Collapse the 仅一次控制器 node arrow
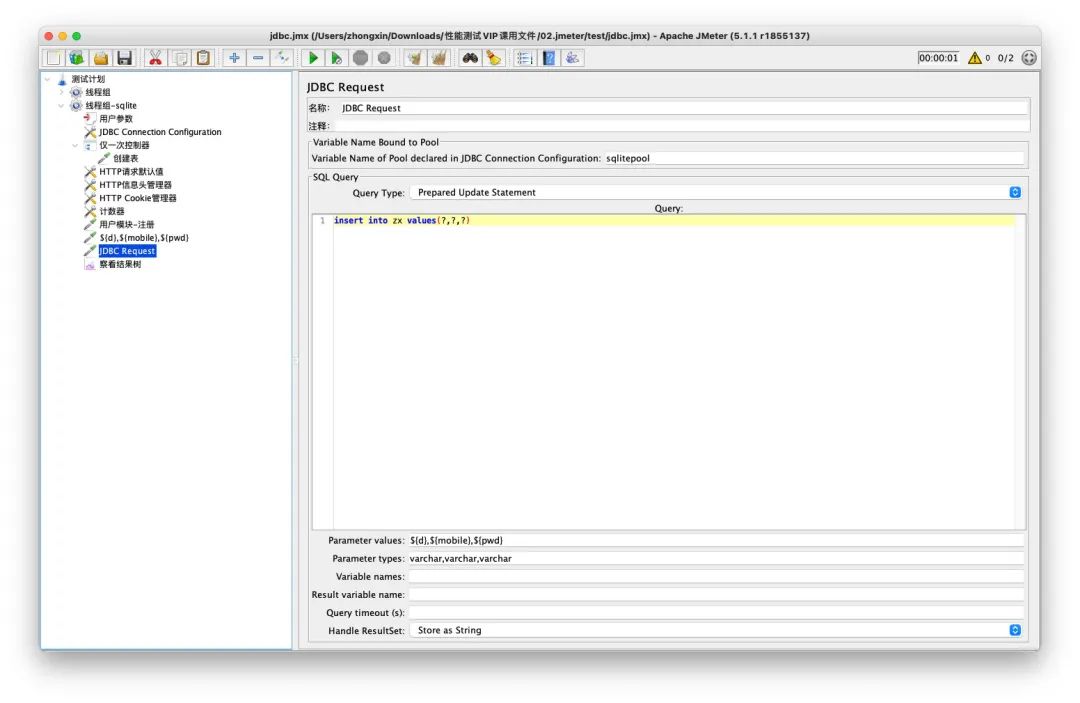The width and height of the screenshot is (1080, 703). (75, 145)
